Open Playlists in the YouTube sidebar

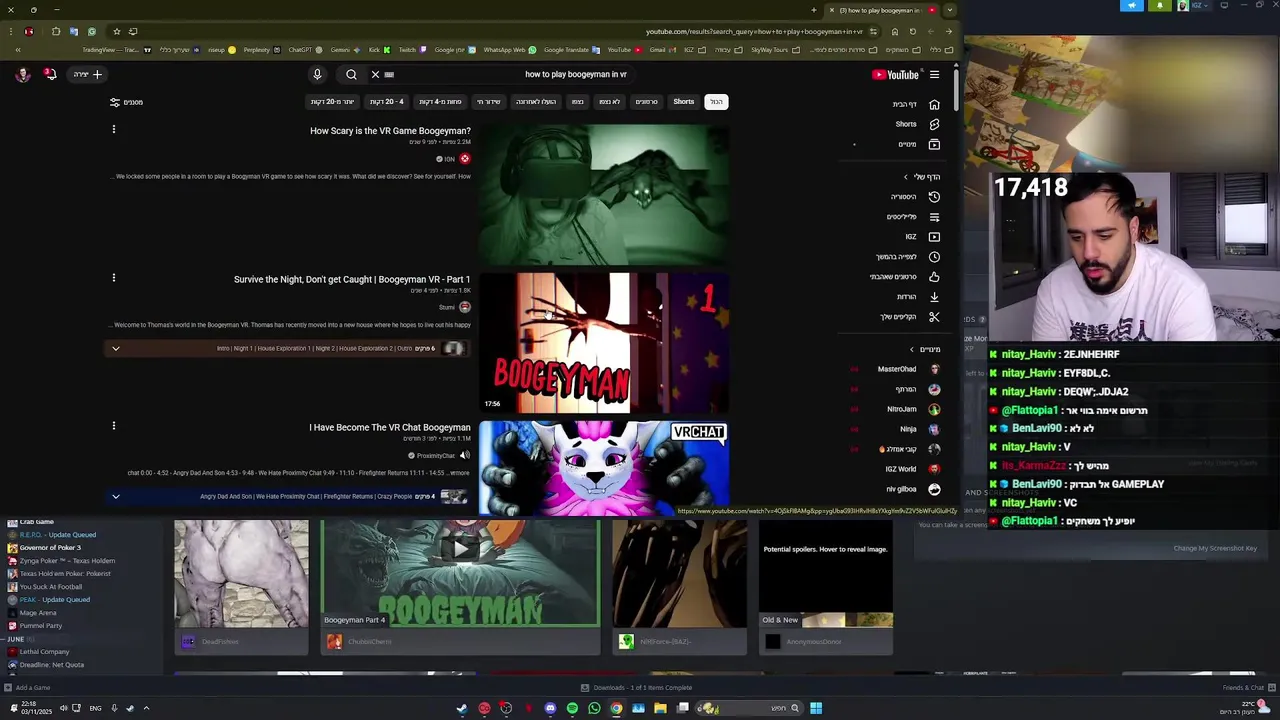(914, 217)
